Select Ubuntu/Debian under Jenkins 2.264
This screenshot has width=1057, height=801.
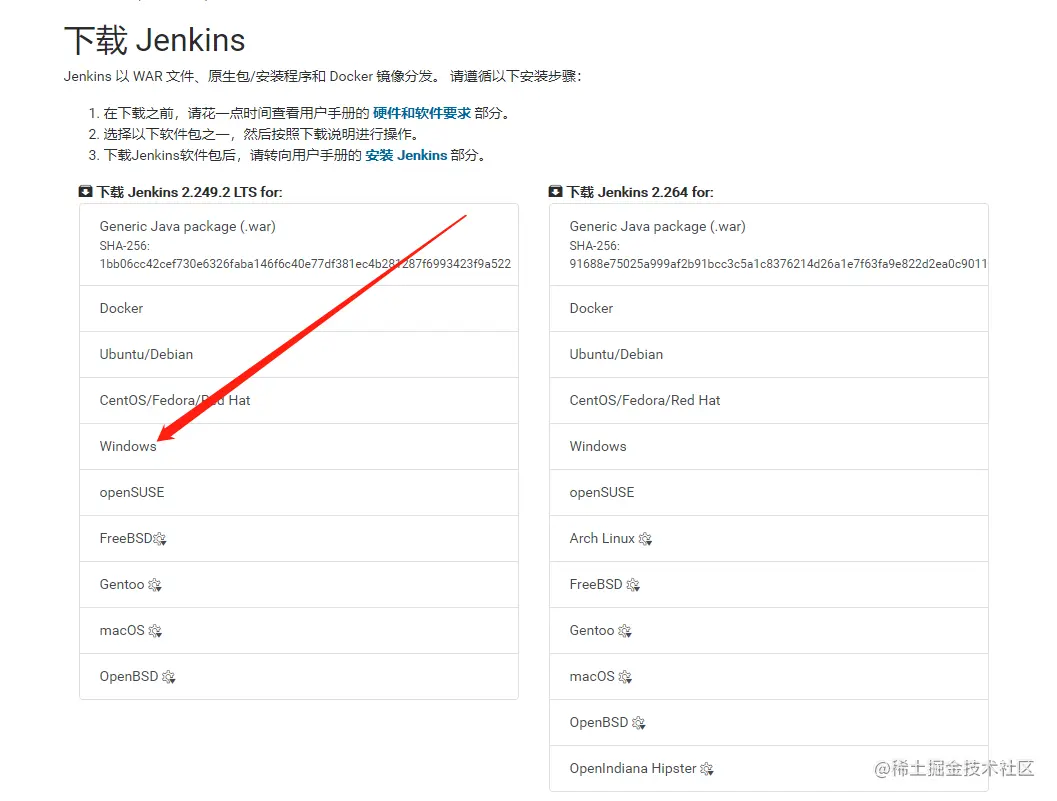(x=768, y=354)
